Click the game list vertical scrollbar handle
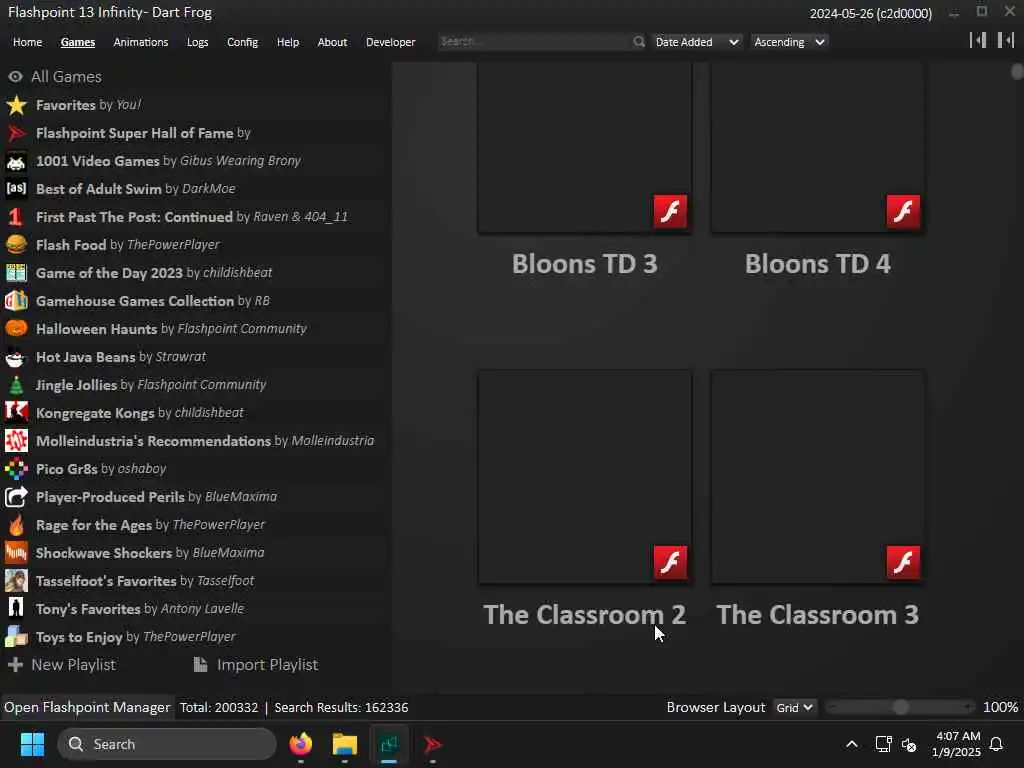1024x768 pixels. coord(1017,71)
